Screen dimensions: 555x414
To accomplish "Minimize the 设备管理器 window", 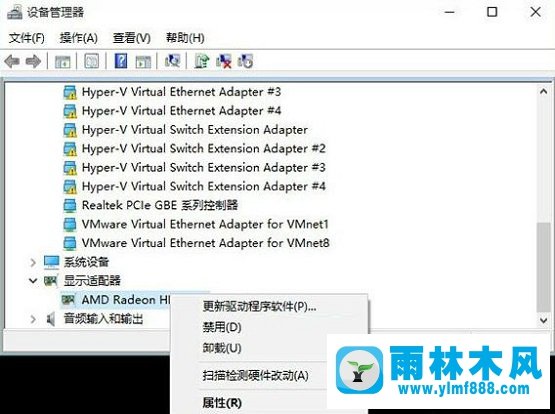I will 450,12.
